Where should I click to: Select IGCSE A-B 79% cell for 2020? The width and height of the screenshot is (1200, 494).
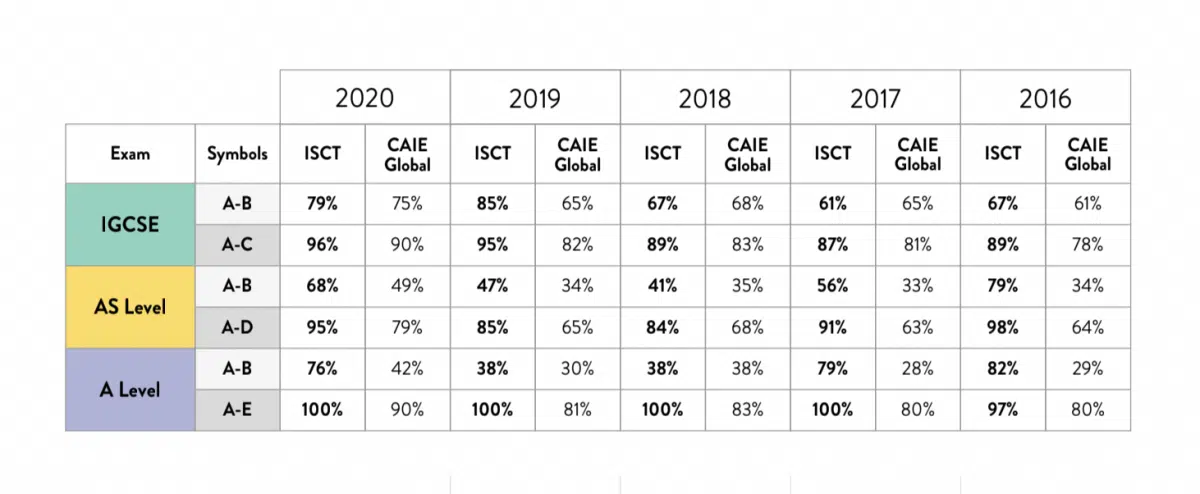tap(322, 204)
